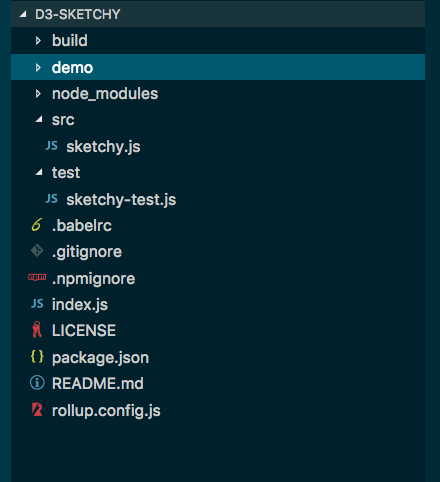Collapse the src folder arrow
440x482 pixels.
[x=39, y=119]
